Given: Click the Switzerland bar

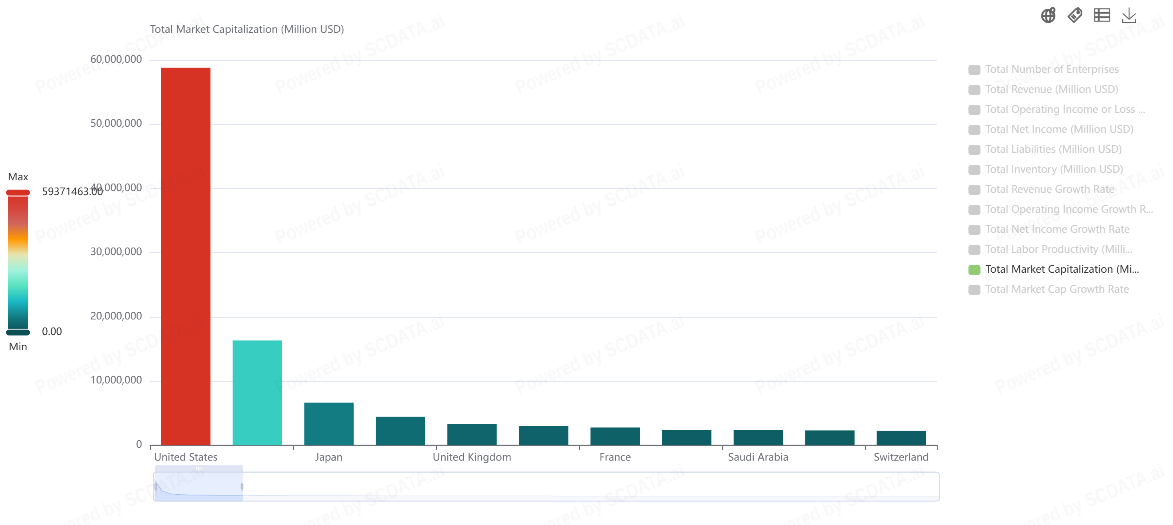Looking at the screenshot, I should tap(901, 438).
